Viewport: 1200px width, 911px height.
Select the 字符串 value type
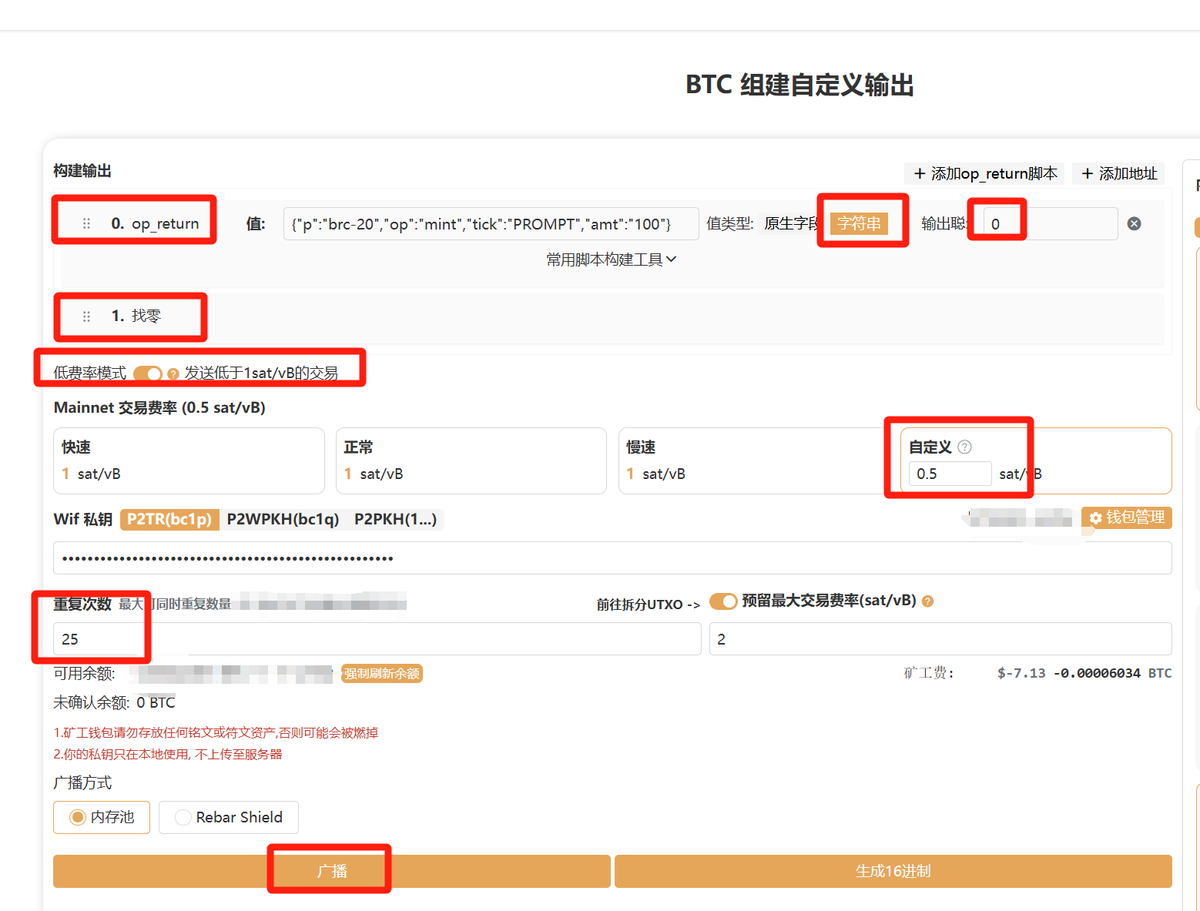pos(859,224)
